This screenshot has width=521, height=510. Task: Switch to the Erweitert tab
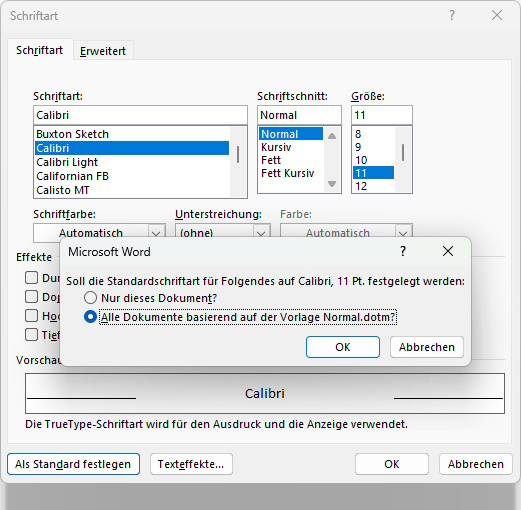coord(103,51)
